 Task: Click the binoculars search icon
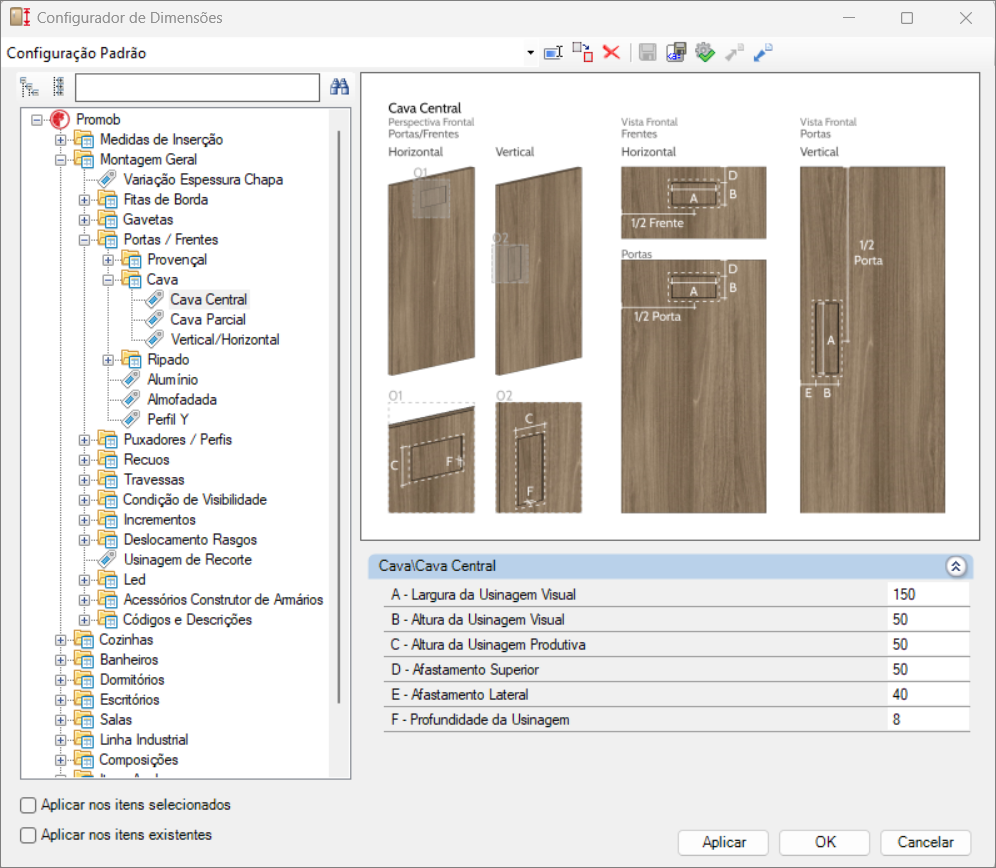pyautogui.click(x=339, y=87)
